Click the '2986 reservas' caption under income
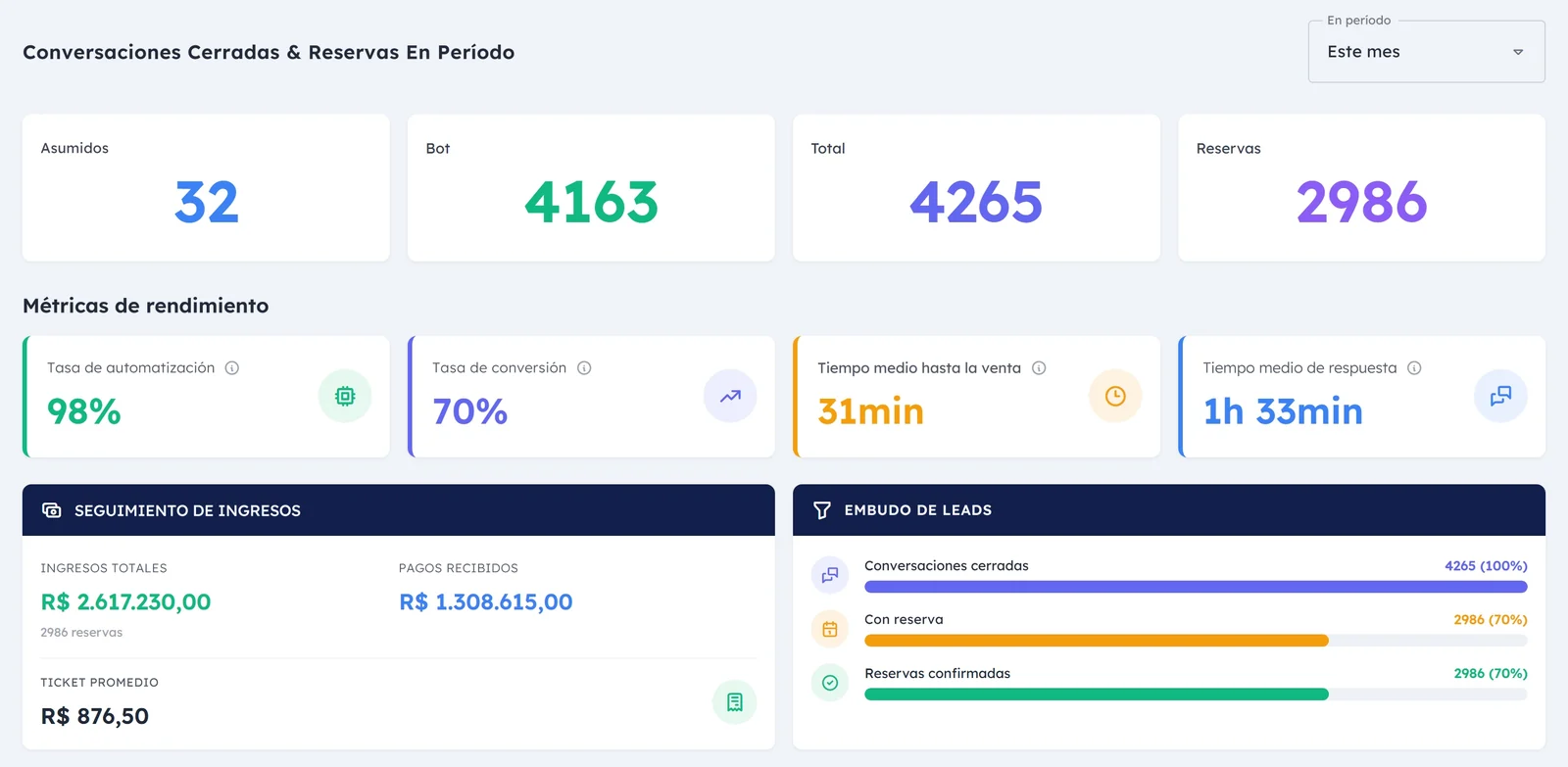Screen dimensions: 1568x767 coord(81,633)
